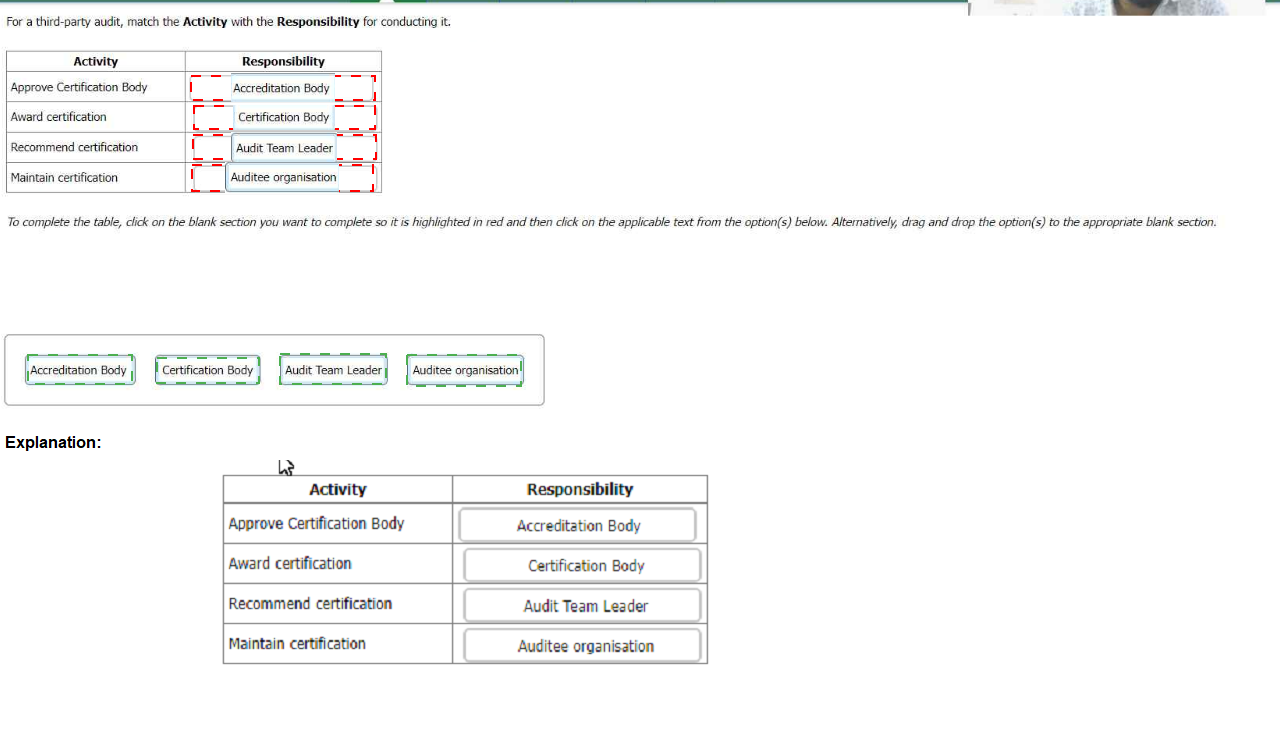Viewport: 1280px width, 744px height.
Task: Click the Activity header in top table
Action: click(95, 62)
